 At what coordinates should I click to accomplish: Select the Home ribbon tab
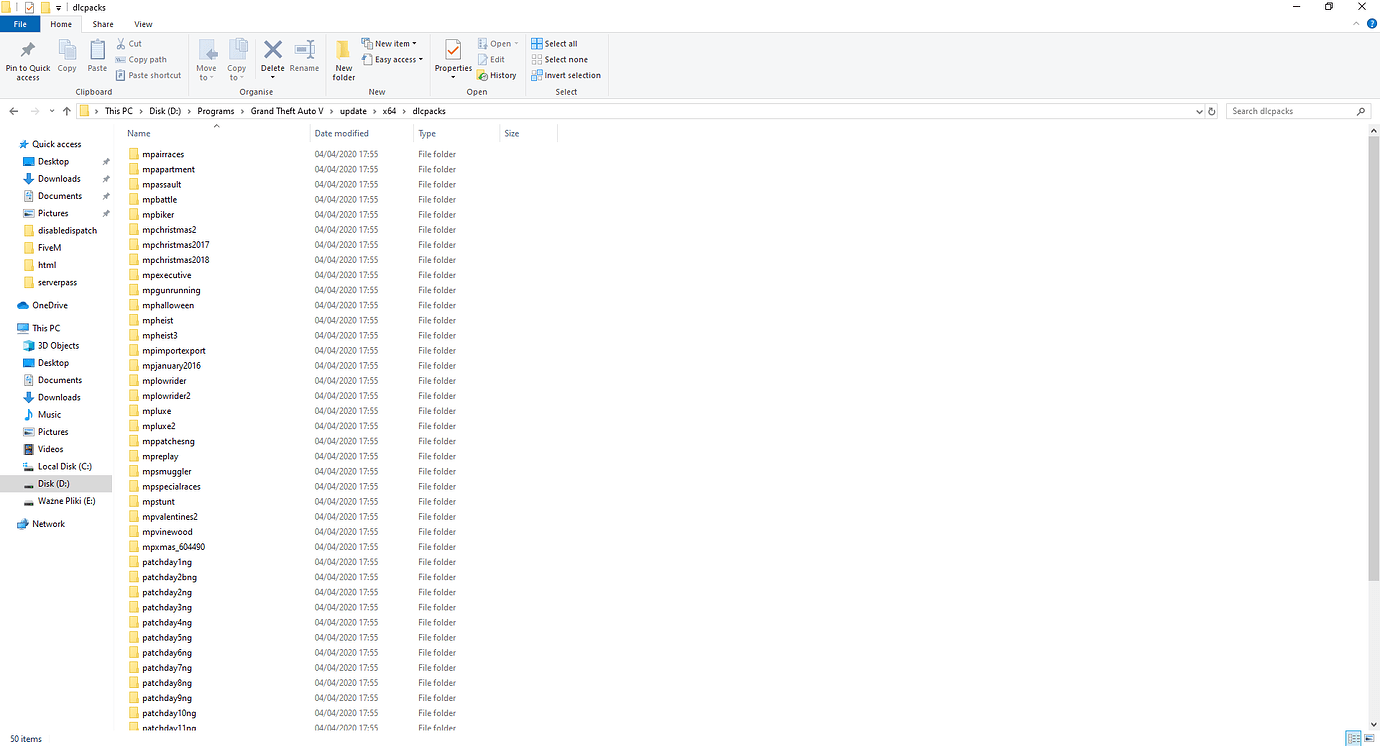click(61, 24)
